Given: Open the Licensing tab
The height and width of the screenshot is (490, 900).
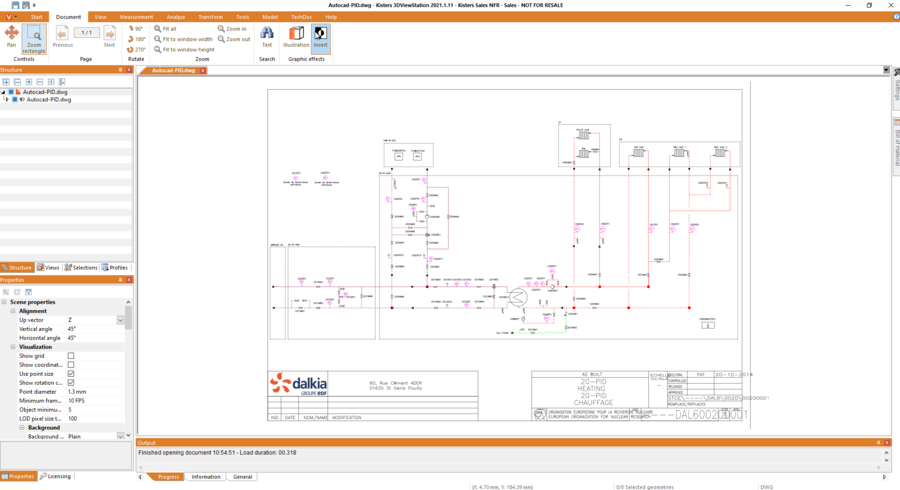Looking at the screenshot, I should pos(56,476).
